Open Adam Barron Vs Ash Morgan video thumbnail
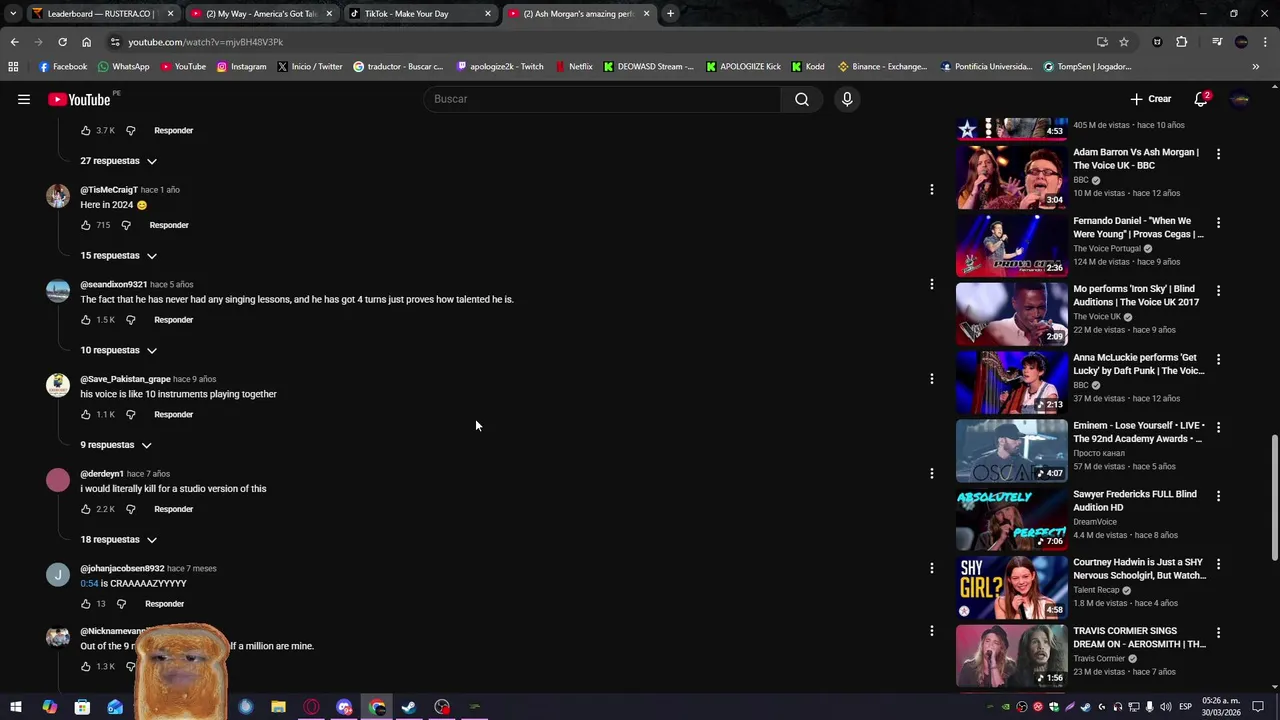 click(x=1011, y=177)
